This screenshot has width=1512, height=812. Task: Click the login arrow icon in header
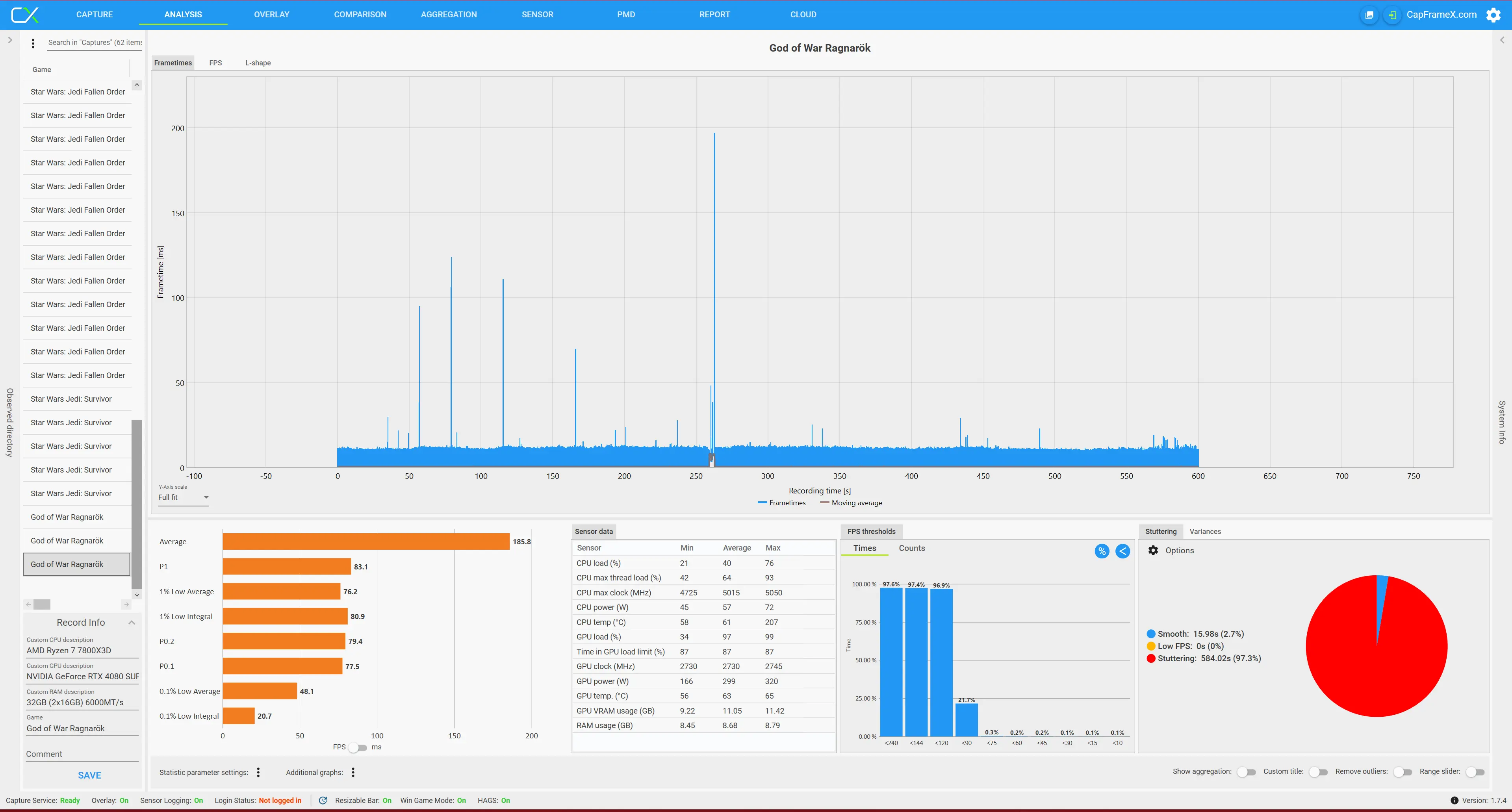pos(1391,15)
